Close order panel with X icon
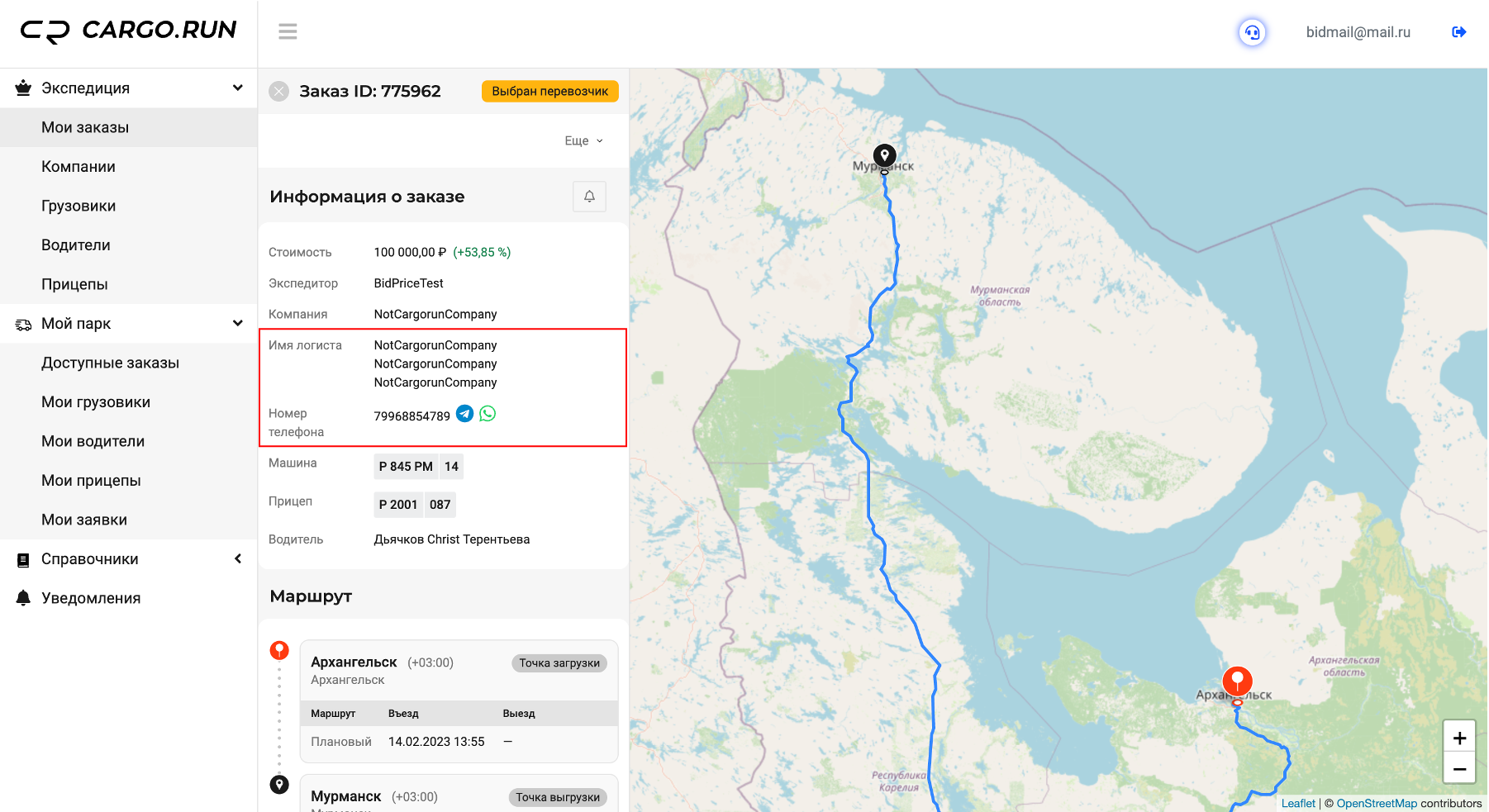 [279, 92]
